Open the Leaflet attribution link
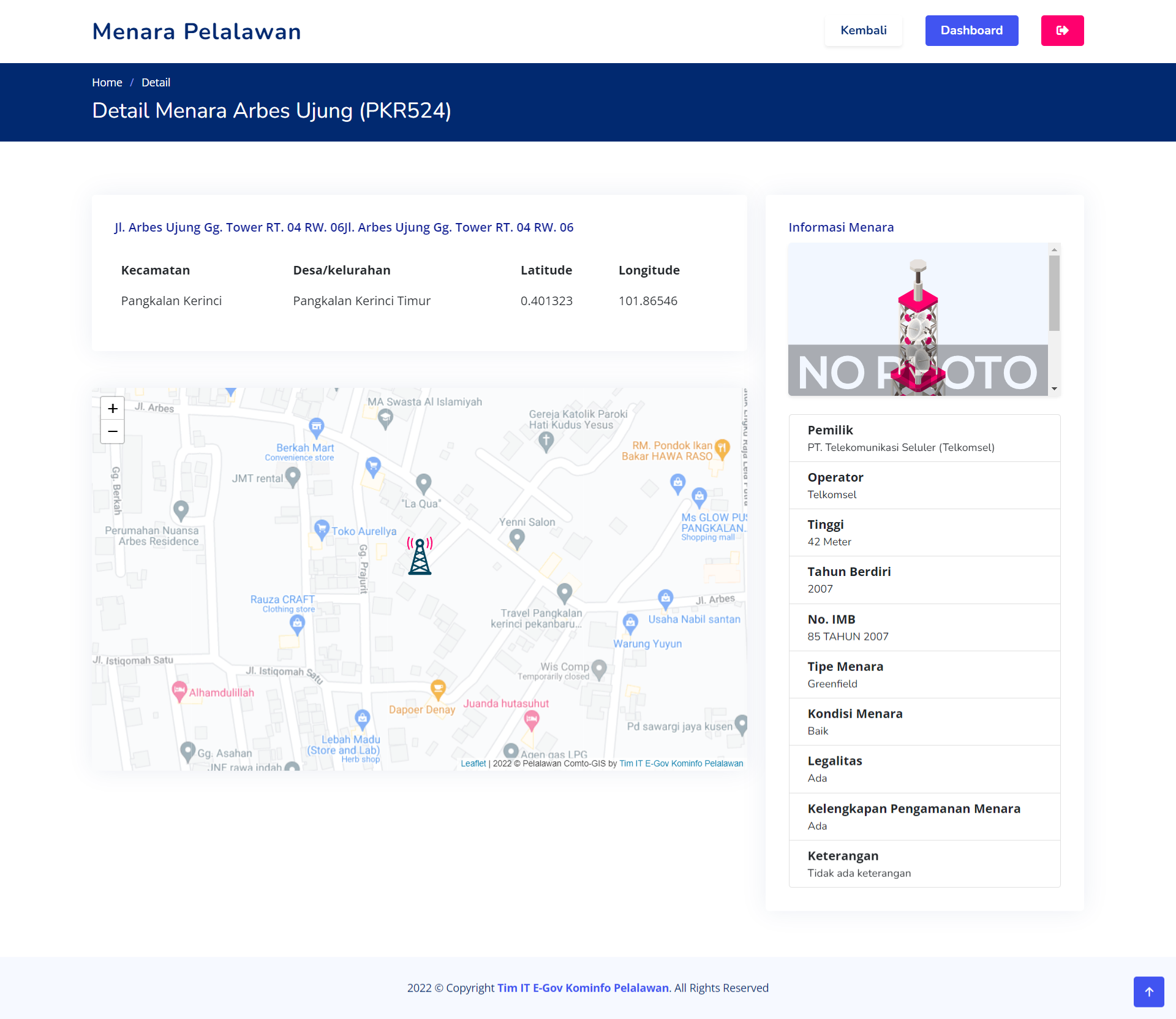The image size is (1176, 1019). pos(473,763)
